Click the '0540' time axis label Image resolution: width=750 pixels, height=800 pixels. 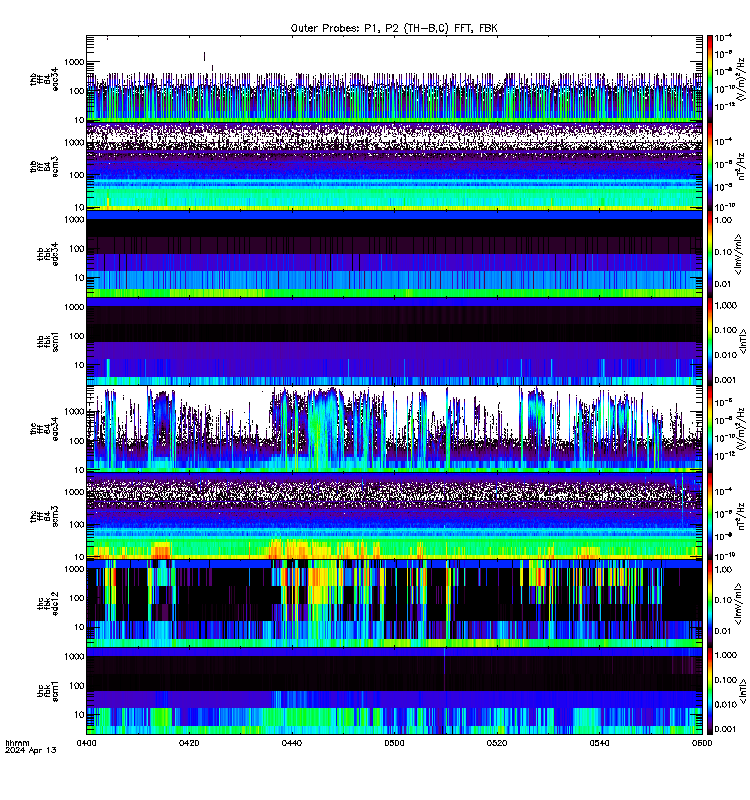599,743
